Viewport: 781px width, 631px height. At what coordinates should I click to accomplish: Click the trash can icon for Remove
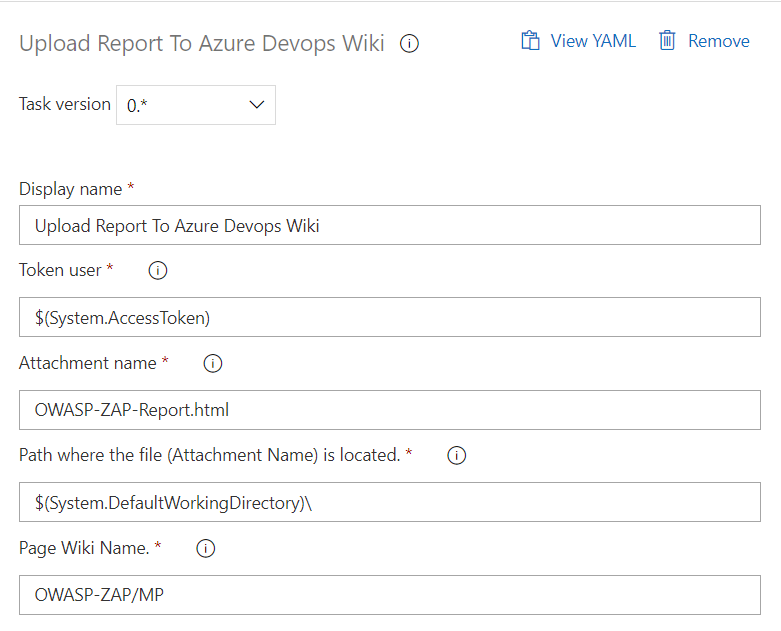(x=667, y=41)
